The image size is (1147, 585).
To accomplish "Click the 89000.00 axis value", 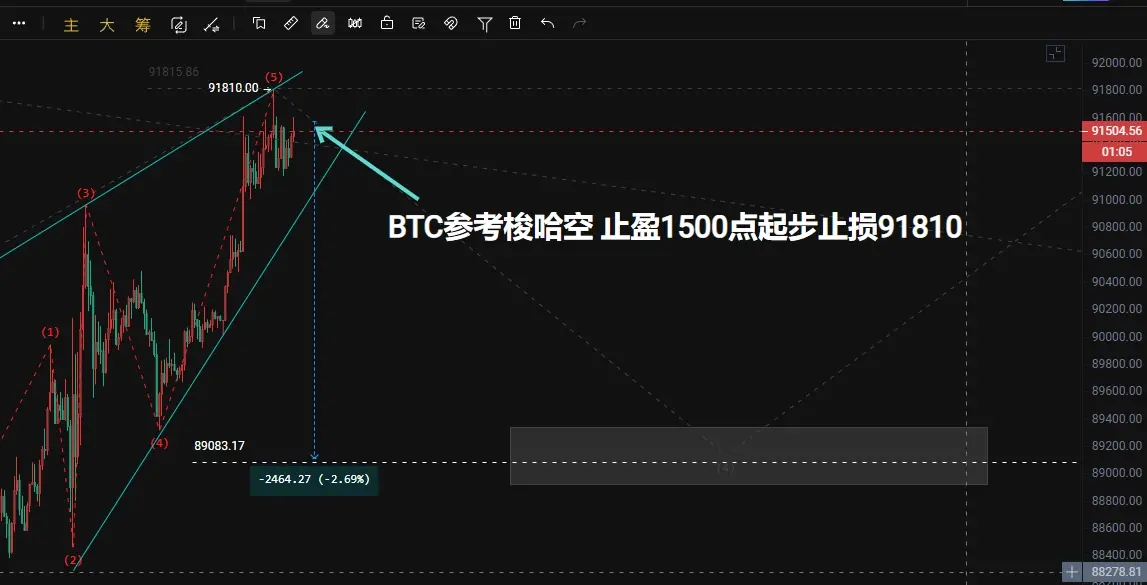I will pyautogui.click(x=1116, y=473).
